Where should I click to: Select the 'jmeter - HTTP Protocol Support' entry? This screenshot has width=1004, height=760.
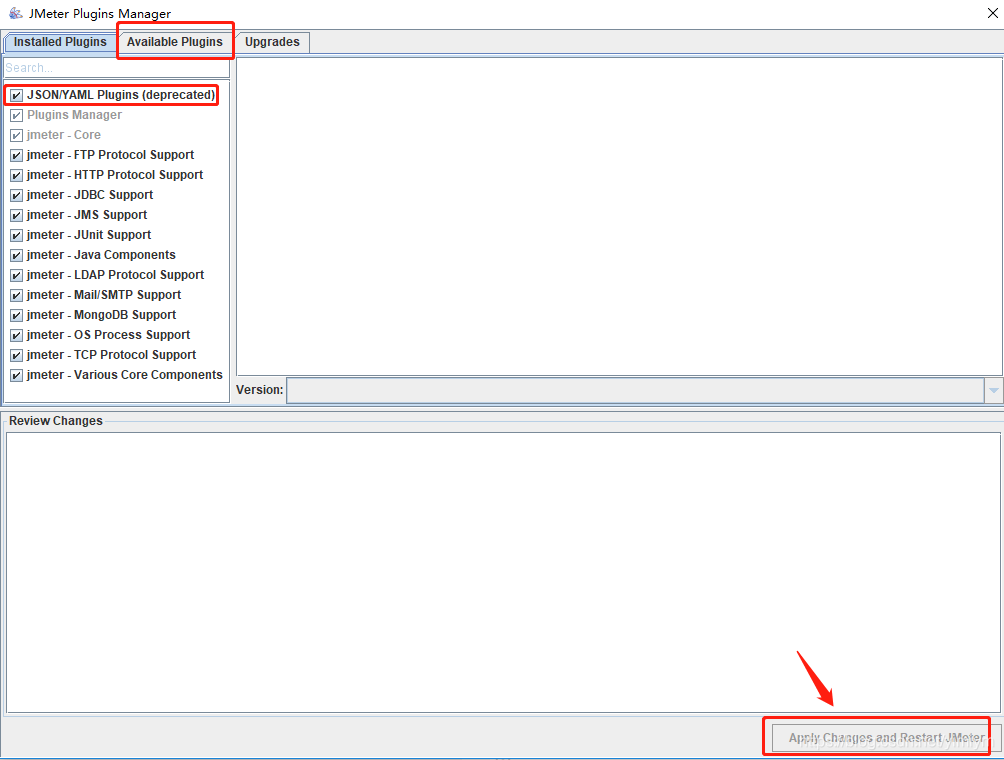(115, 175)
